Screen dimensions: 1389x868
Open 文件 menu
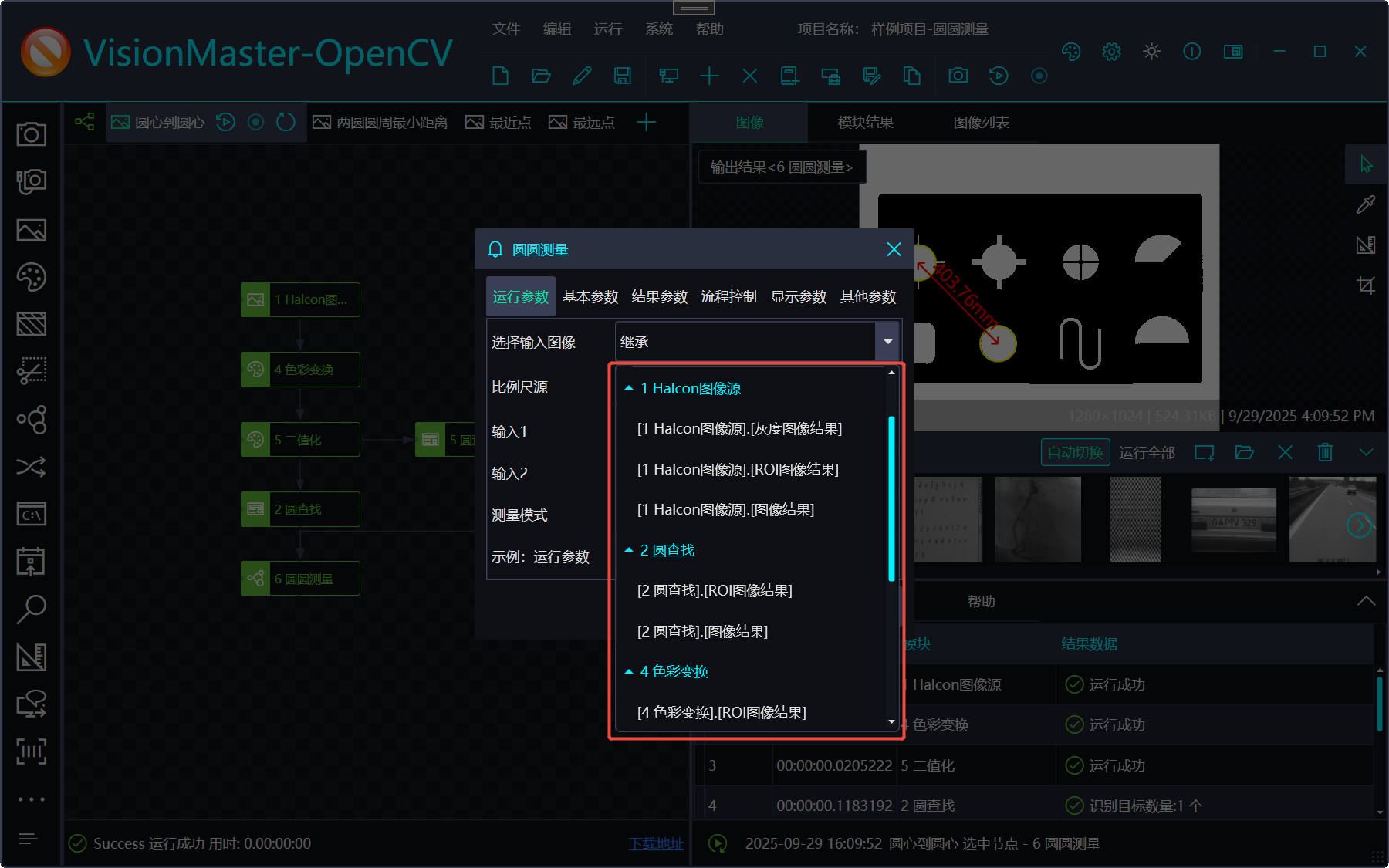[506, 29]
